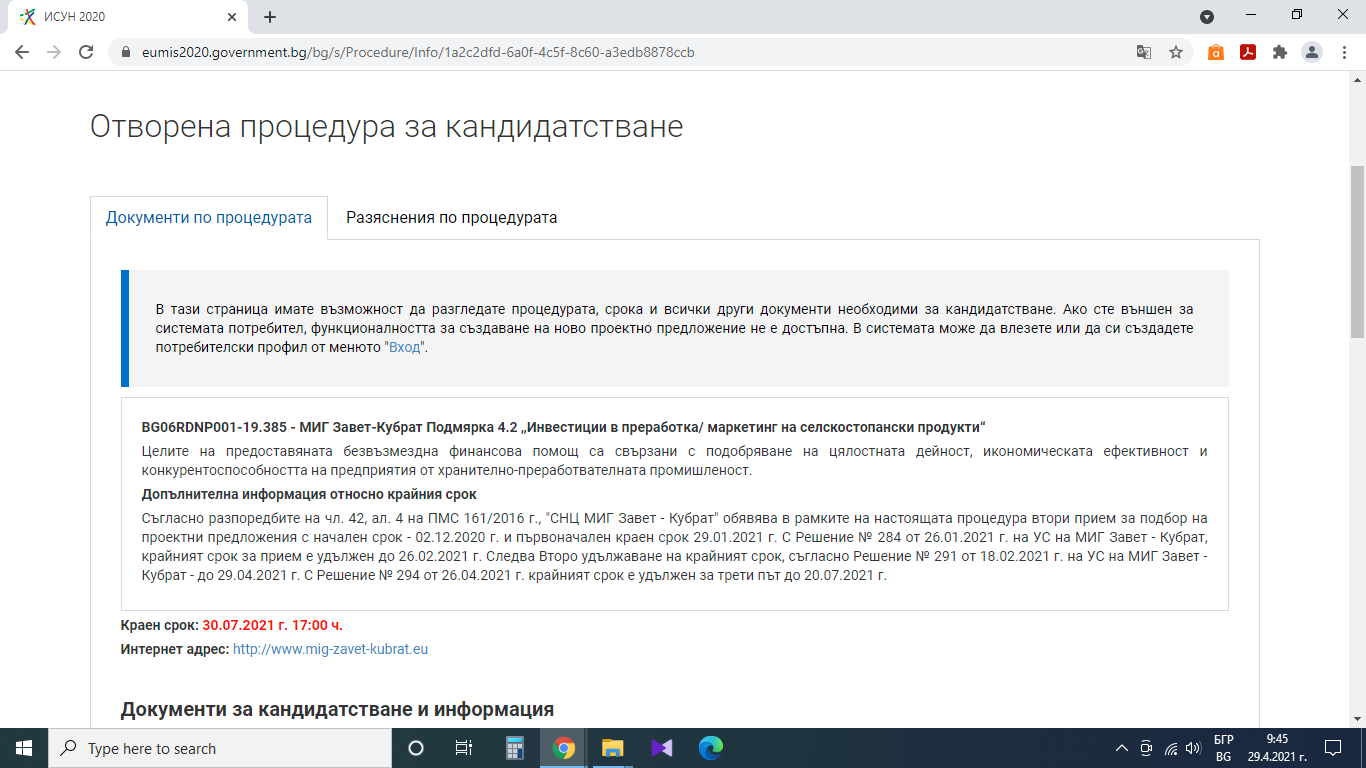Switch to Документи по процедурата tab
The width and height of the screenshot is (1366, 768).
click(209, 217)
